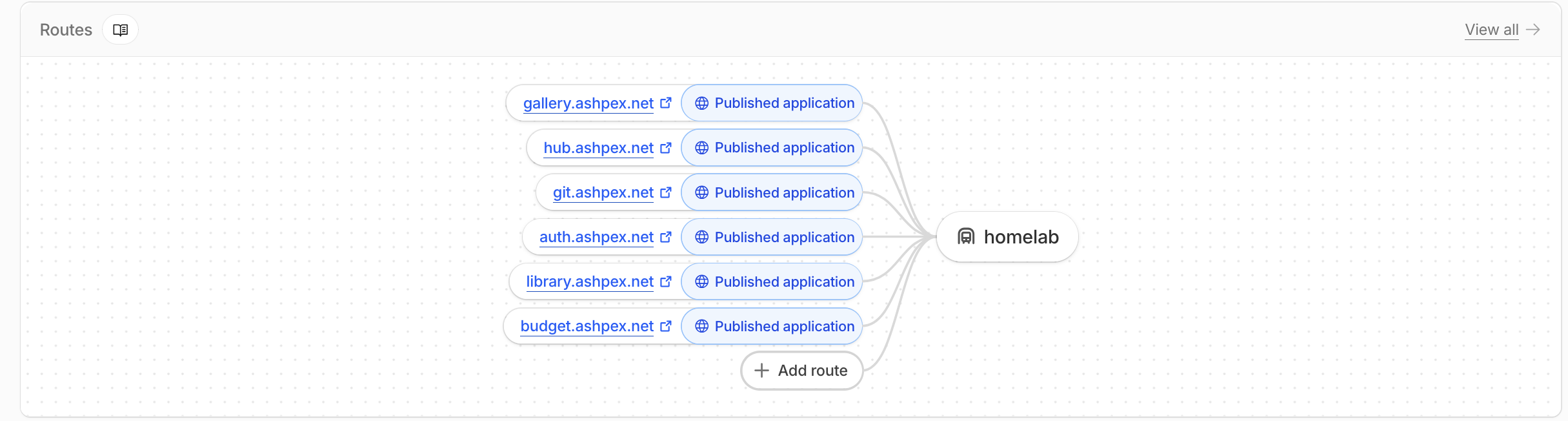Click external link icon beside budget.ashpex.net
The height and width of the screenshot is (421, 1568).
tap(666, 326)
